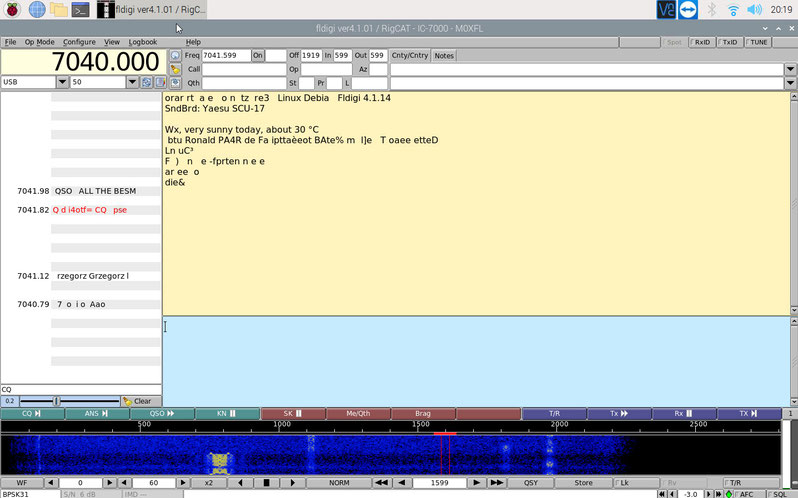The width and height of the screenshot is (798, 498).
Task: Expand the bandwidth 50 dropdown
Action: tap(132, 82)
